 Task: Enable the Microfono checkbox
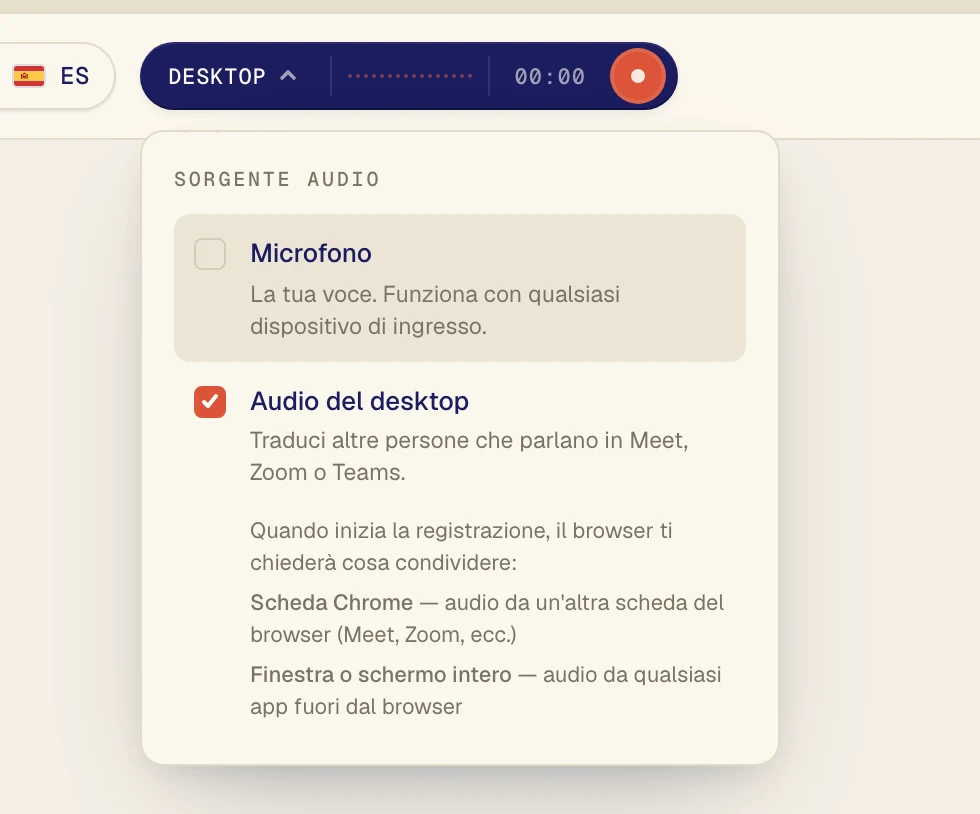pos(210,254)
